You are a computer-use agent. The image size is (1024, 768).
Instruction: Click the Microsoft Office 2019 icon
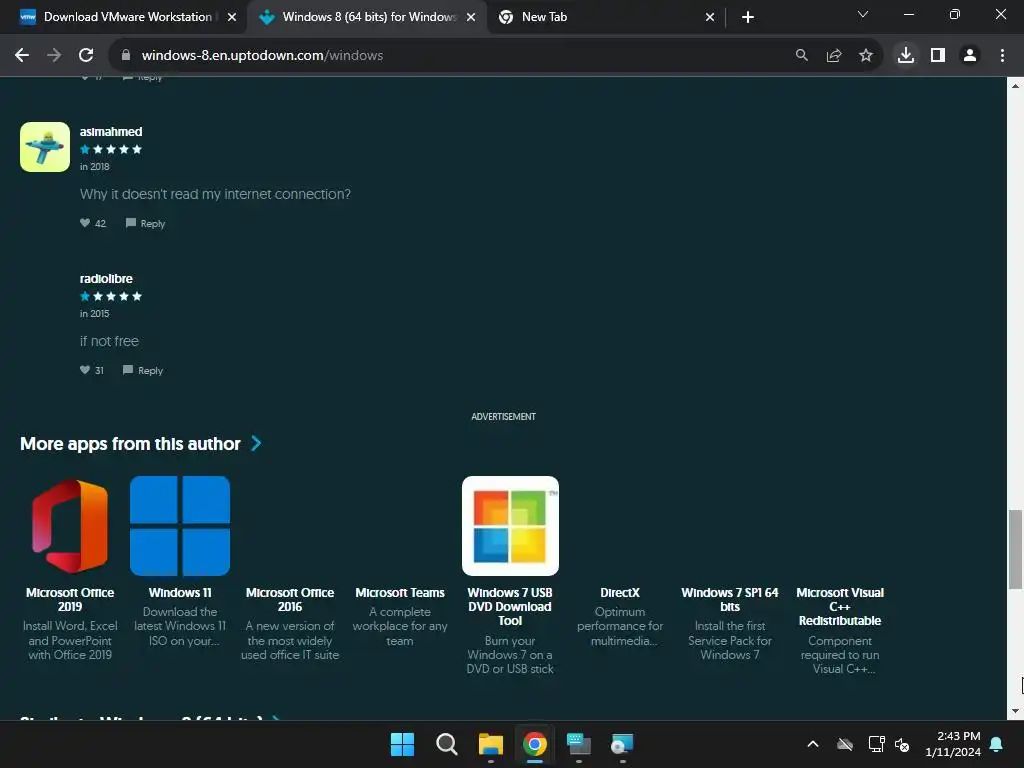70,526
